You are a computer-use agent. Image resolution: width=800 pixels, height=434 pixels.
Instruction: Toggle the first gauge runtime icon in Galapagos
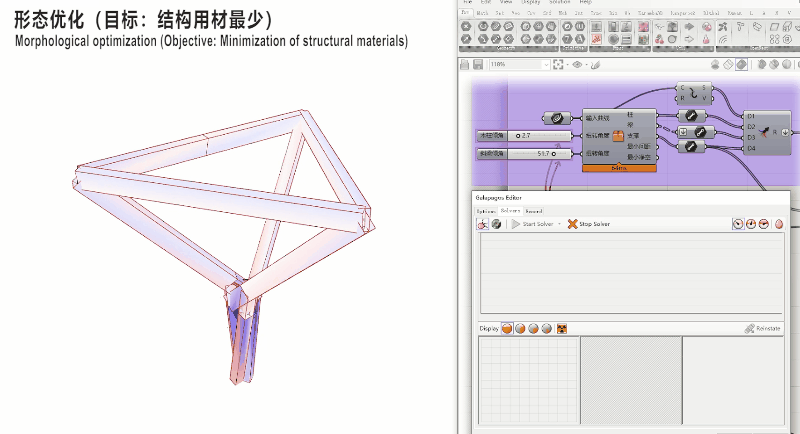click(738, 224)
